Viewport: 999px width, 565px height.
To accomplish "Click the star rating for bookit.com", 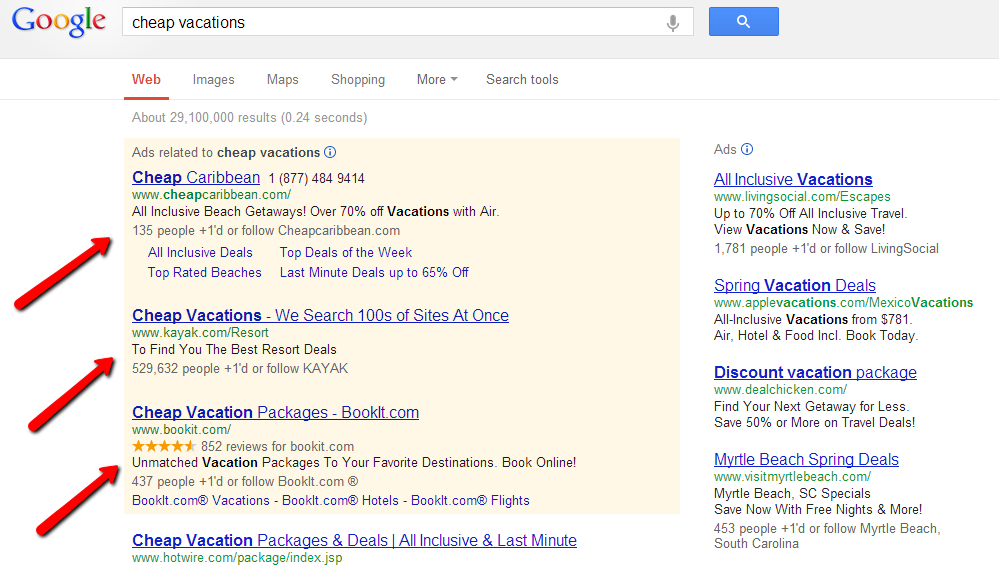I will [x=164, y=446].
